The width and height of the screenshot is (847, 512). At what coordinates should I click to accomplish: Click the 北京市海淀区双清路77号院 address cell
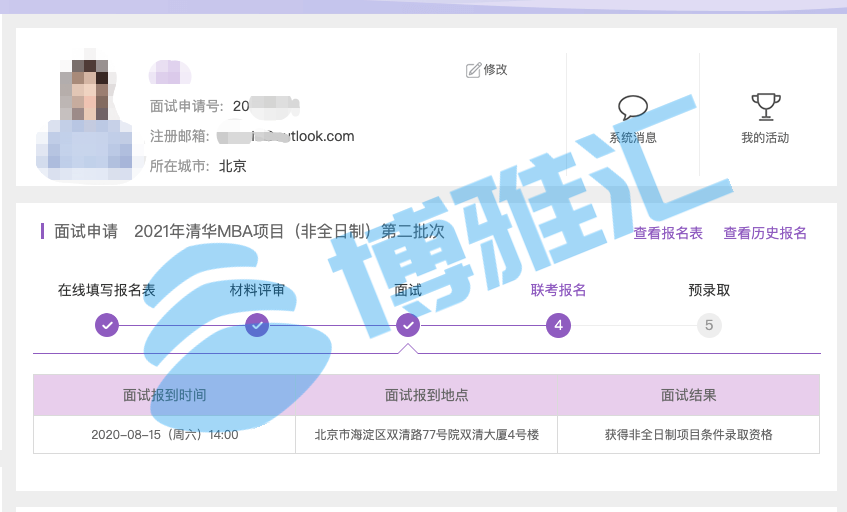[x=427, y=435]
